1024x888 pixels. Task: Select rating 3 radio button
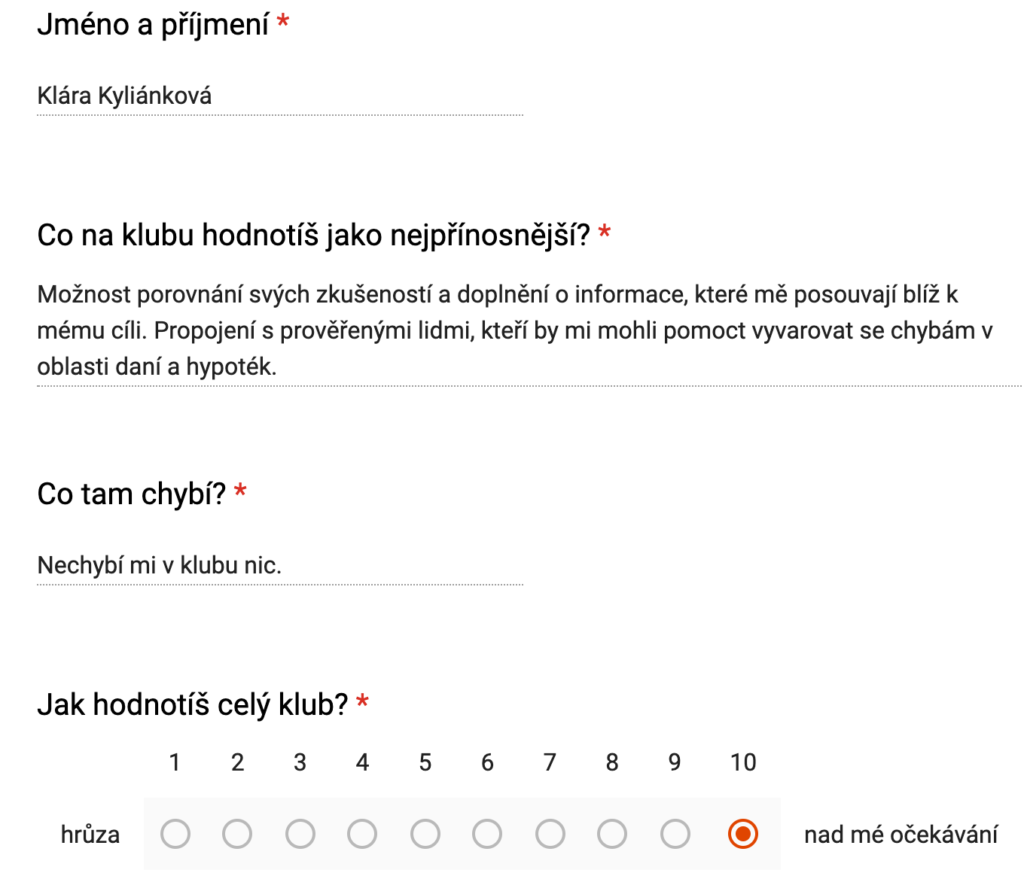300,834
